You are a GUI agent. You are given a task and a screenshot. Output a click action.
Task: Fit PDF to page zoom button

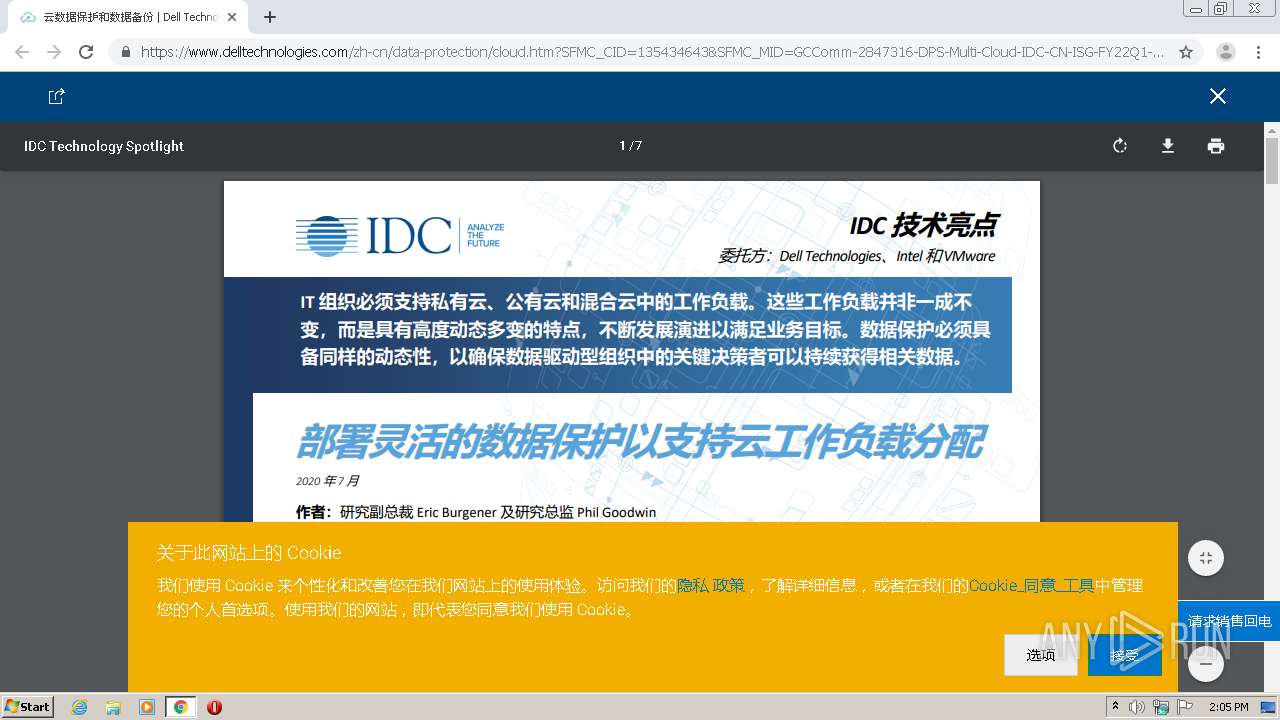pyautogui.click(x=1206, y=558)
